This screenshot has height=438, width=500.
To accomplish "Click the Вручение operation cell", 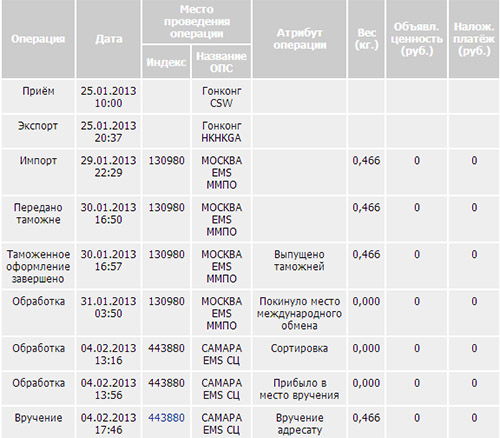I will coord(38,422).
